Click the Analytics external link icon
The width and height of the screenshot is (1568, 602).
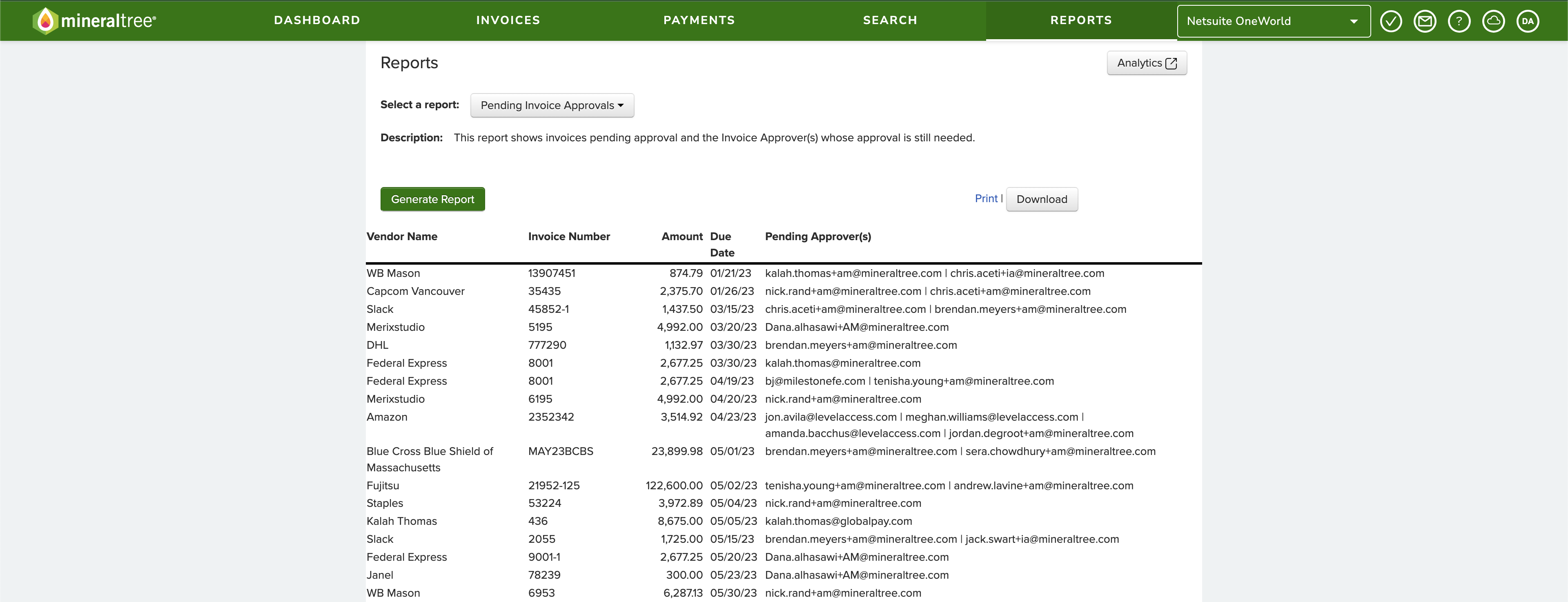pos(1171,63)
